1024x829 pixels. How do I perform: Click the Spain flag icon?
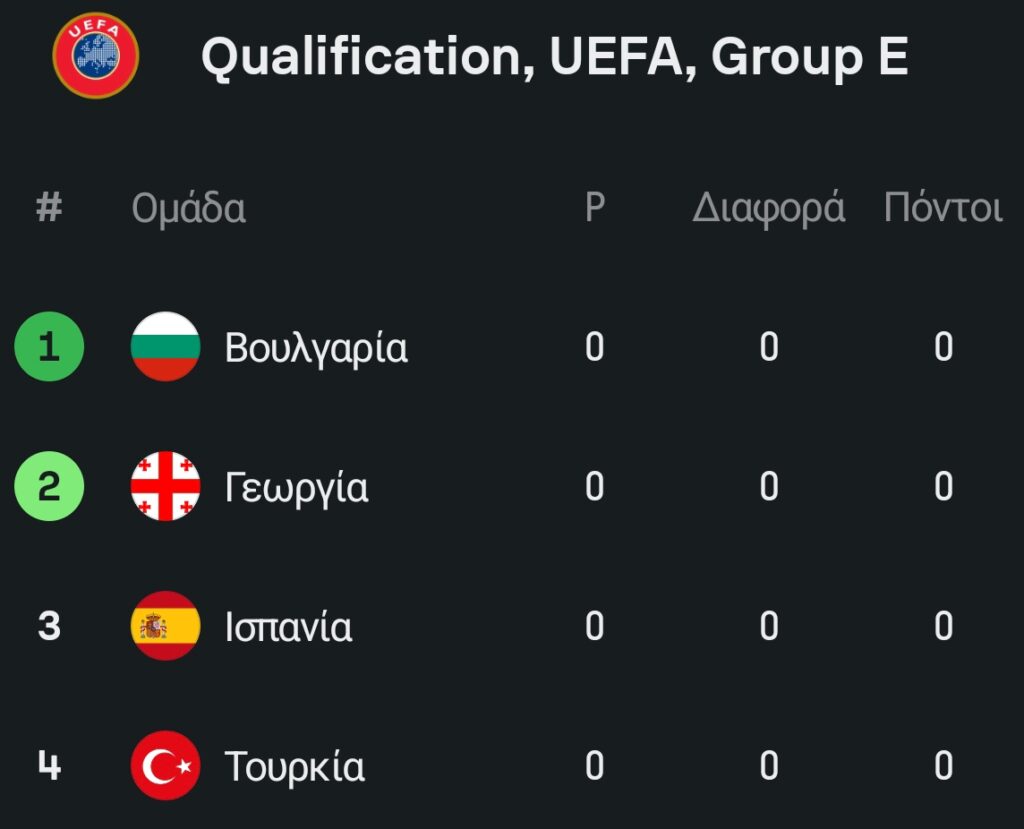pyautogui.click(x=166, y=627)
